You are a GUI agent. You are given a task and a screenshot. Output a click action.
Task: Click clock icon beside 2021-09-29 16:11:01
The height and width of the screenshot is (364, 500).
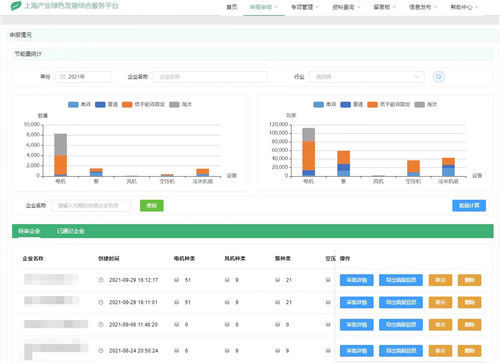click(x=101, y=302)
